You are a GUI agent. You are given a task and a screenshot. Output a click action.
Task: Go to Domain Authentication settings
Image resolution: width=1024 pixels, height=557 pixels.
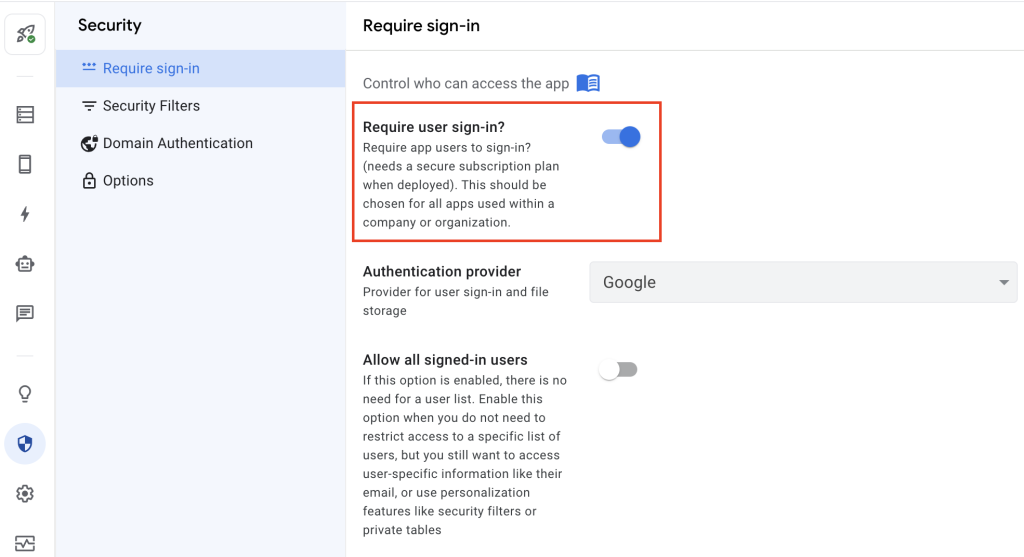click(177, 143)
